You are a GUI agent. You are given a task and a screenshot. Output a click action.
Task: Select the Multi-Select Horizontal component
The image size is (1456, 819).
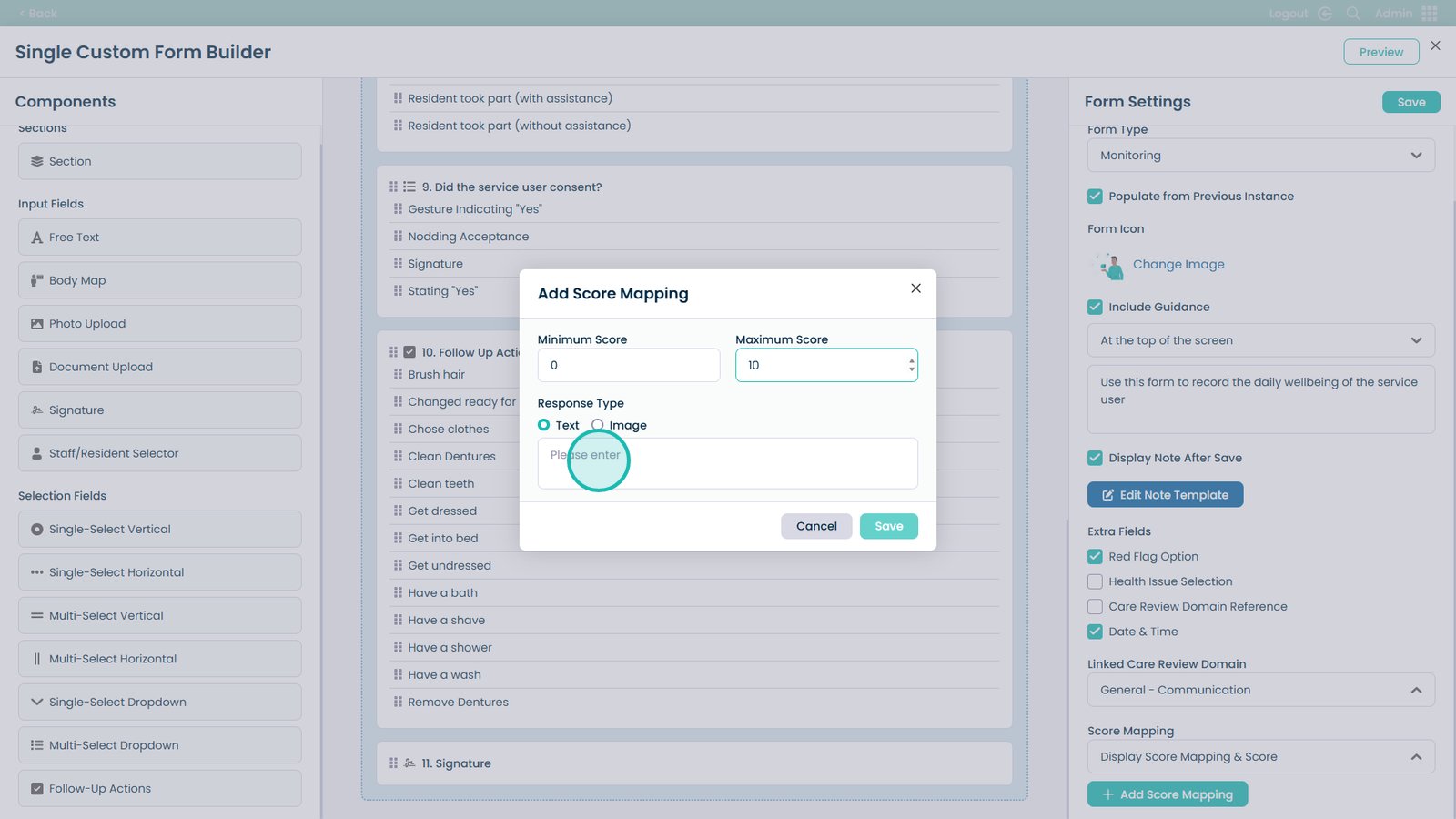click(x=160, y=659)
